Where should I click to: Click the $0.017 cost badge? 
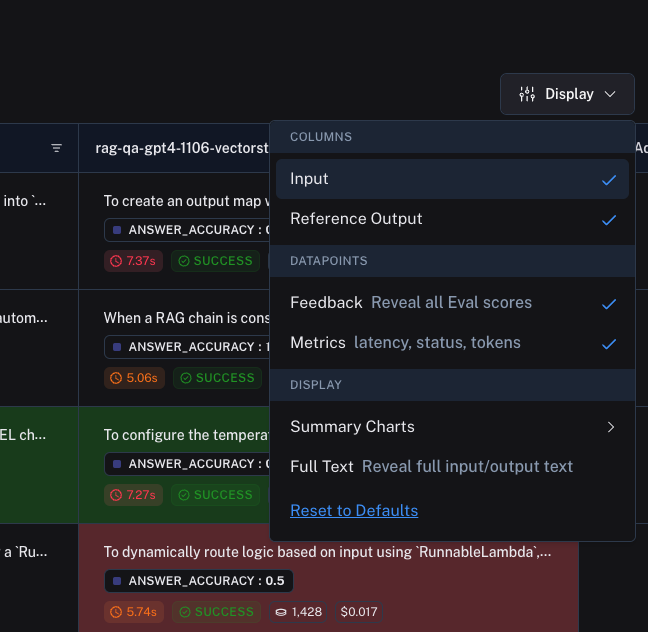(359, 612)
